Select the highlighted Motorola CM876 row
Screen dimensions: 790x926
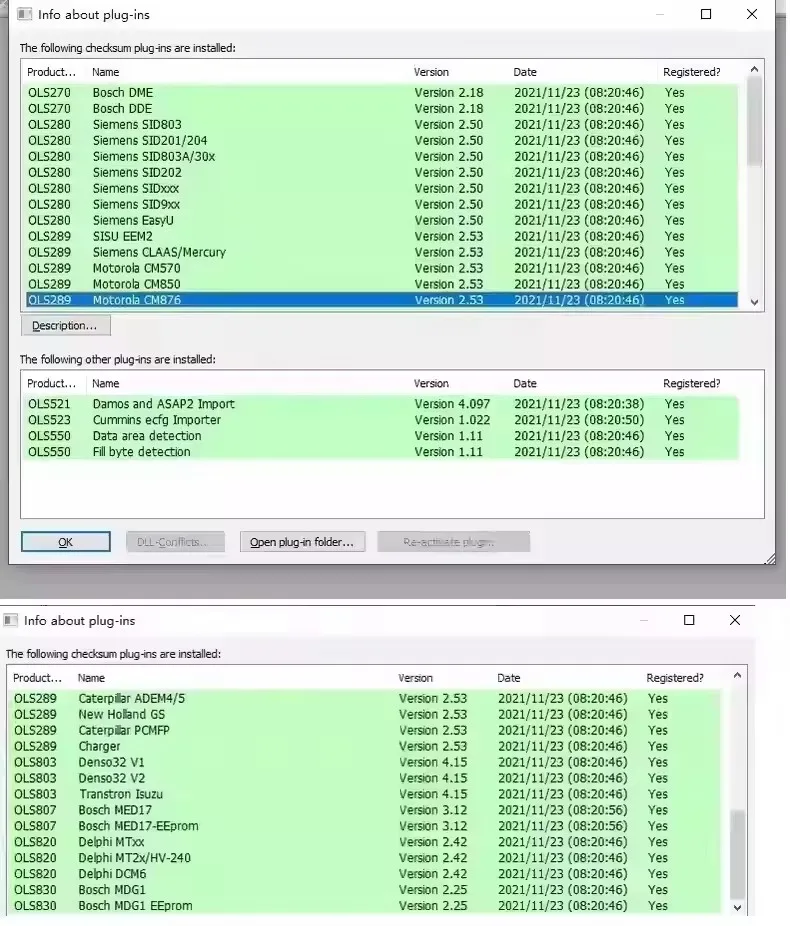382,300
